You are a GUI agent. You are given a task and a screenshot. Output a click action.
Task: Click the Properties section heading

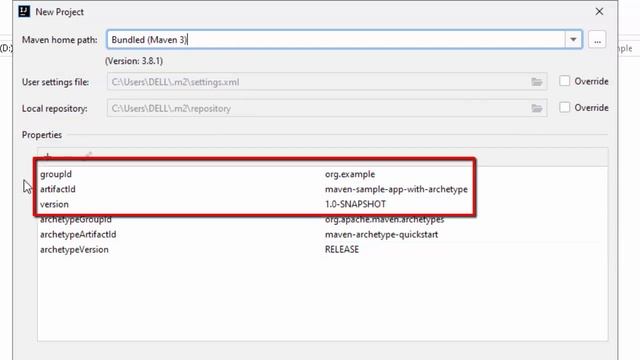click(42, 135)
